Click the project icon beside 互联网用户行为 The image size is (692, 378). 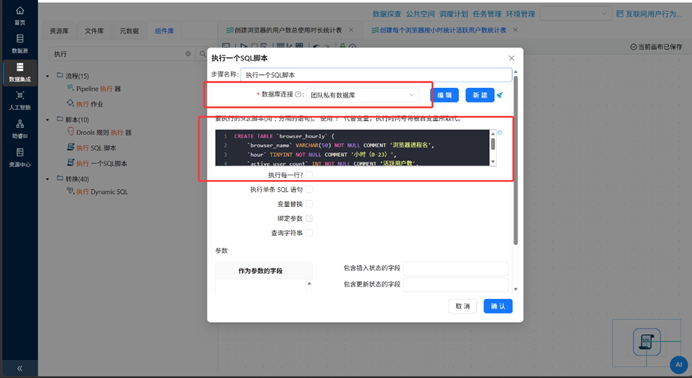[620, 14]
